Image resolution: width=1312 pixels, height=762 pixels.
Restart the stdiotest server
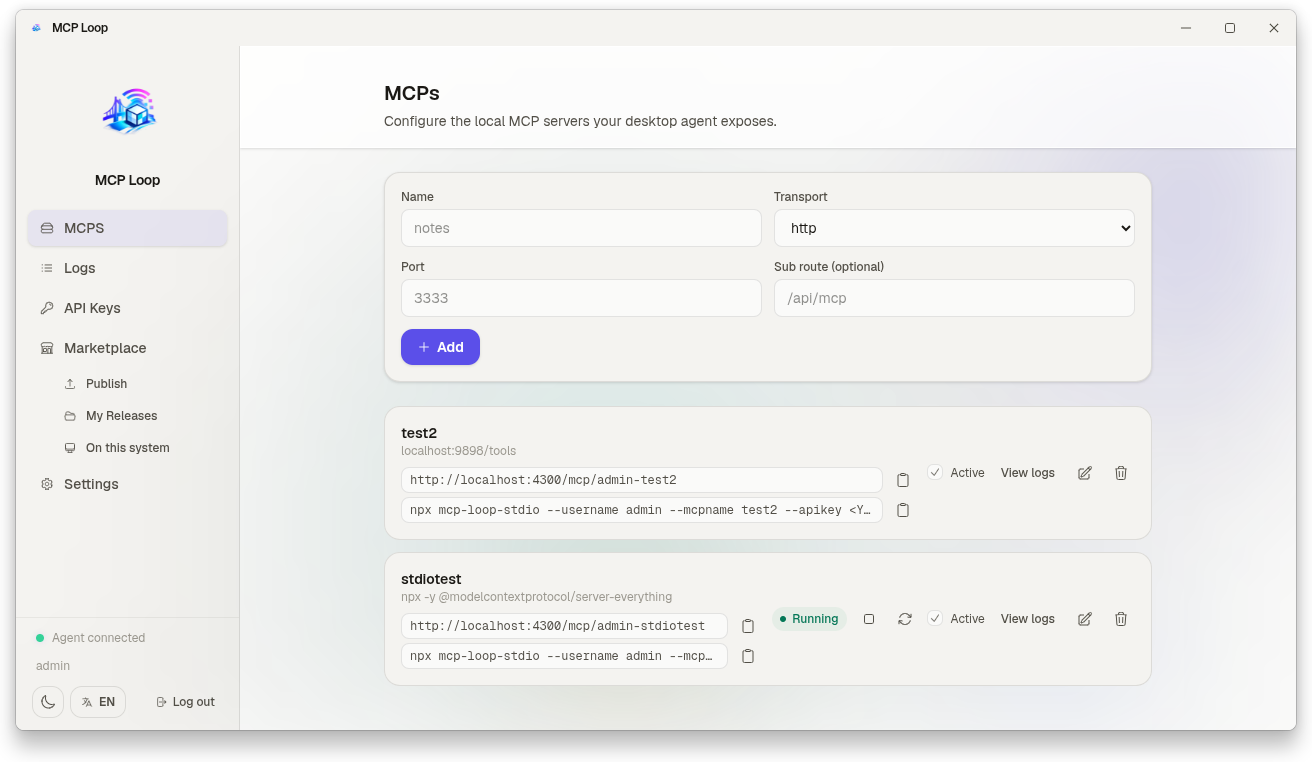[905, 619]
